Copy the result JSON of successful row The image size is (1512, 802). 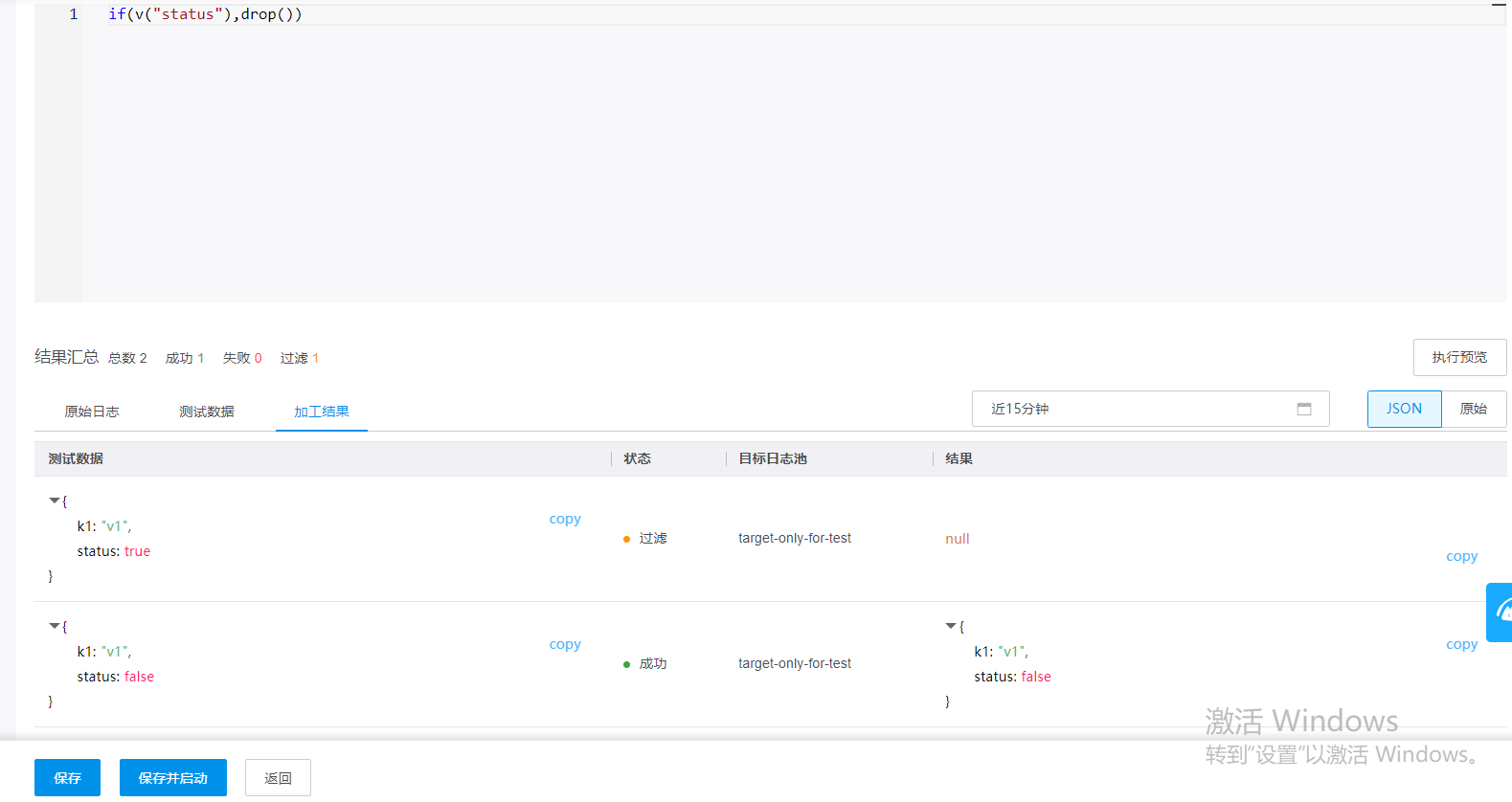(x=1461, y=644)
